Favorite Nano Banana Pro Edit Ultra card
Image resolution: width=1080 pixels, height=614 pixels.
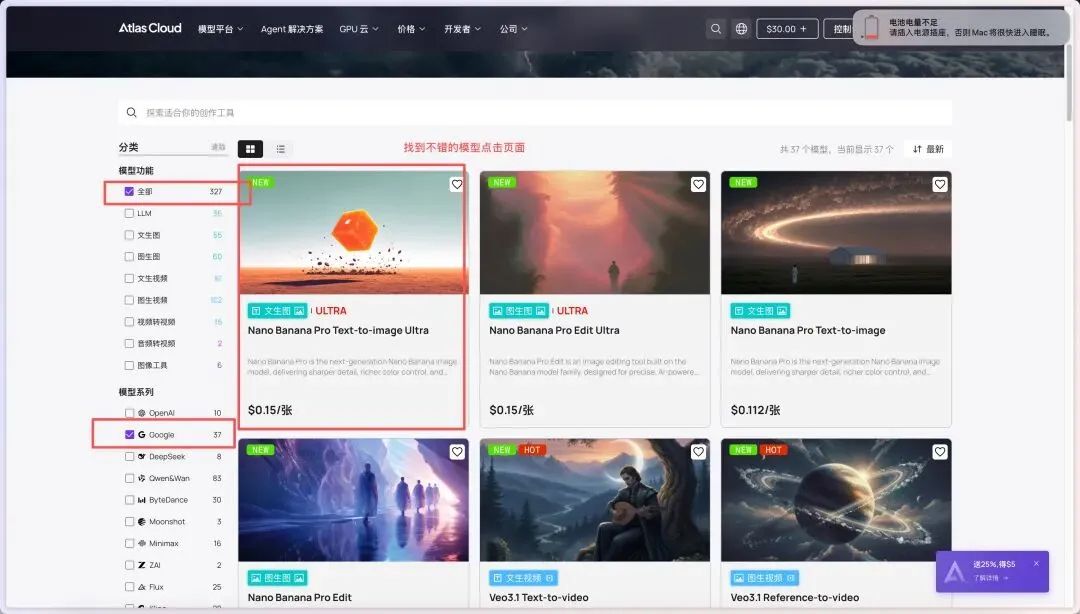(698, 185)
